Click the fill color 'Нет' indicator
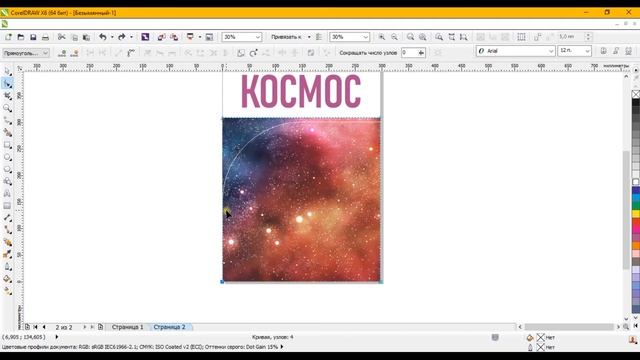The image size is (640, 360). pyautogui.click(x=545, y=338)
